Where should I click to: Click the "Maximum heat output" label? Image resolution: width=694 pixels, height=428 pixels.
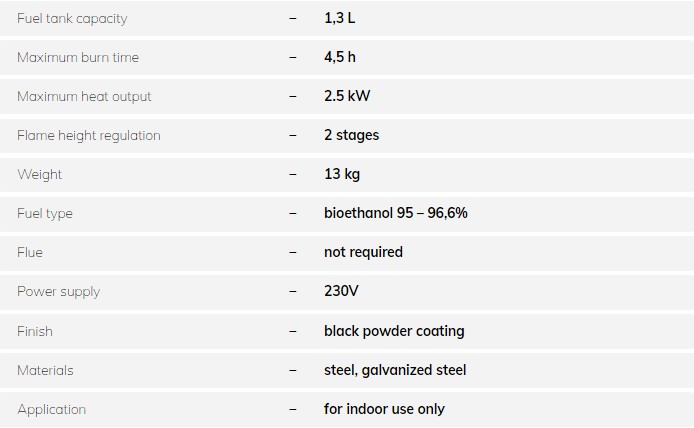(x=84, y=97)
